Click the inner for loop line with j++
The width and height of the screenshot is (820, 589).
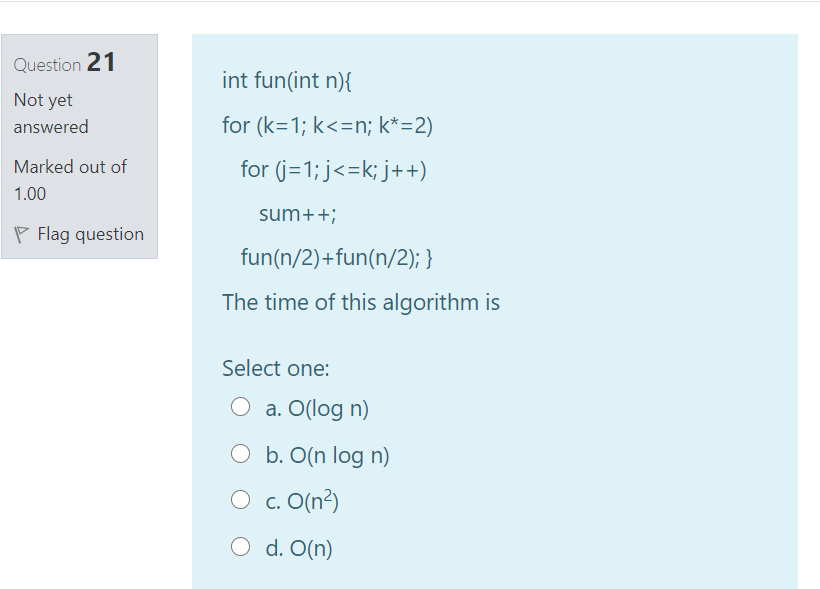point(334,170)
